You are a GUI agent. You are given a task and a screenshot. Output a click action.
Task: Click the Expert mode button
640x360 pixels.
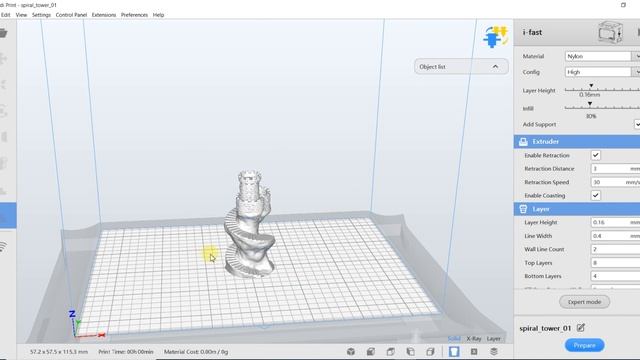(584, 302)
